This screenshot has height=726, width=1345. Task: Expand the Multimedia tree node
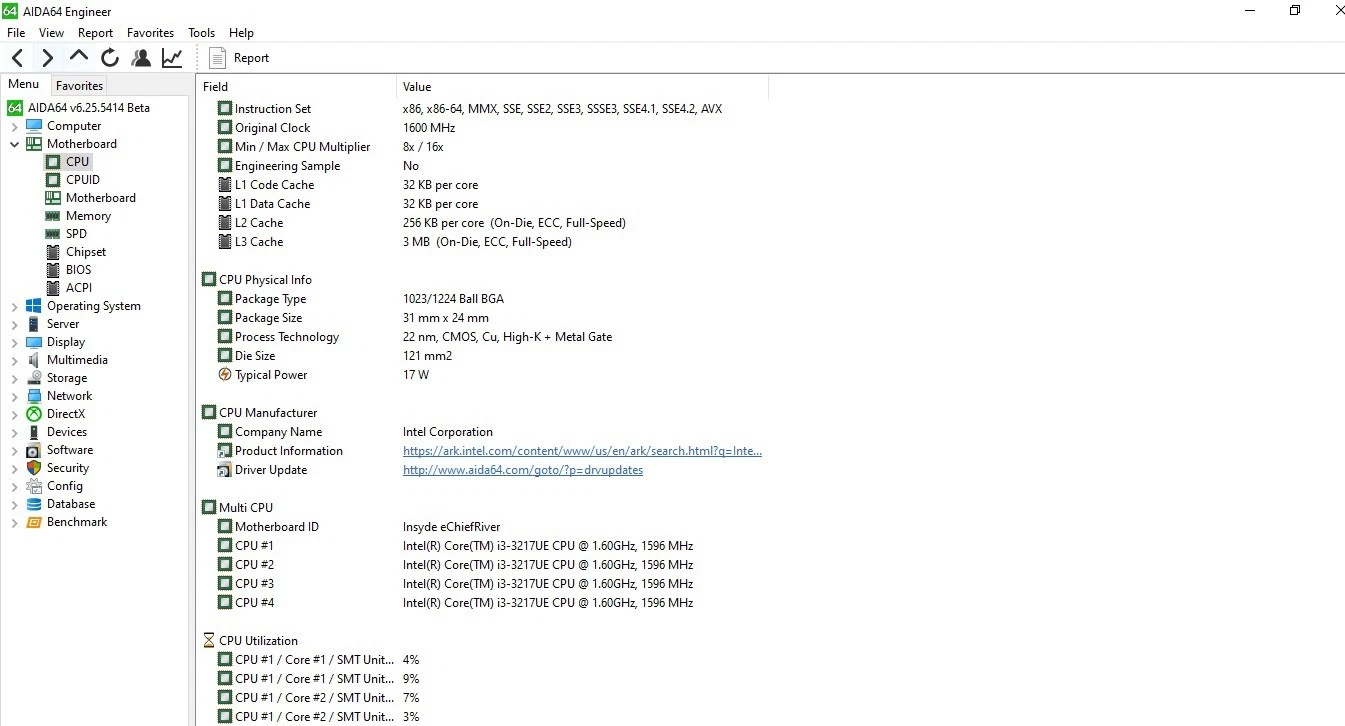click(x=14, y=360)
